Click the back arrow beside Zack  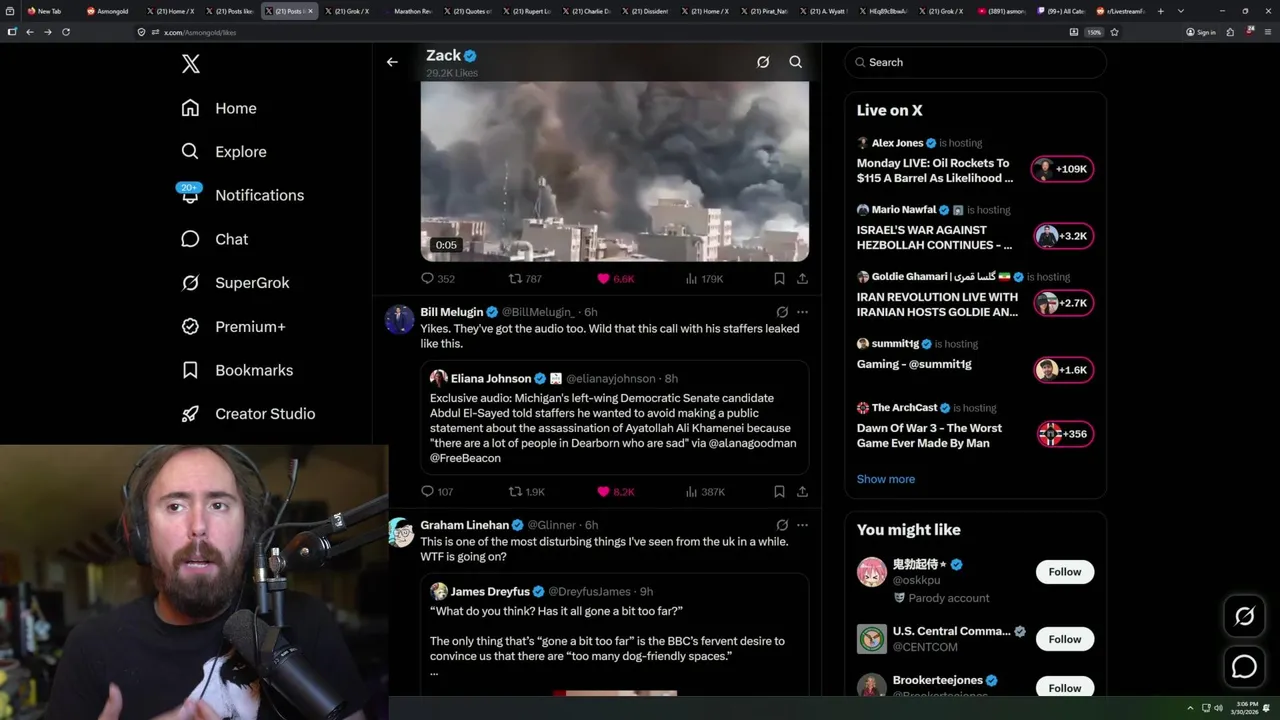tap(392, 62)
